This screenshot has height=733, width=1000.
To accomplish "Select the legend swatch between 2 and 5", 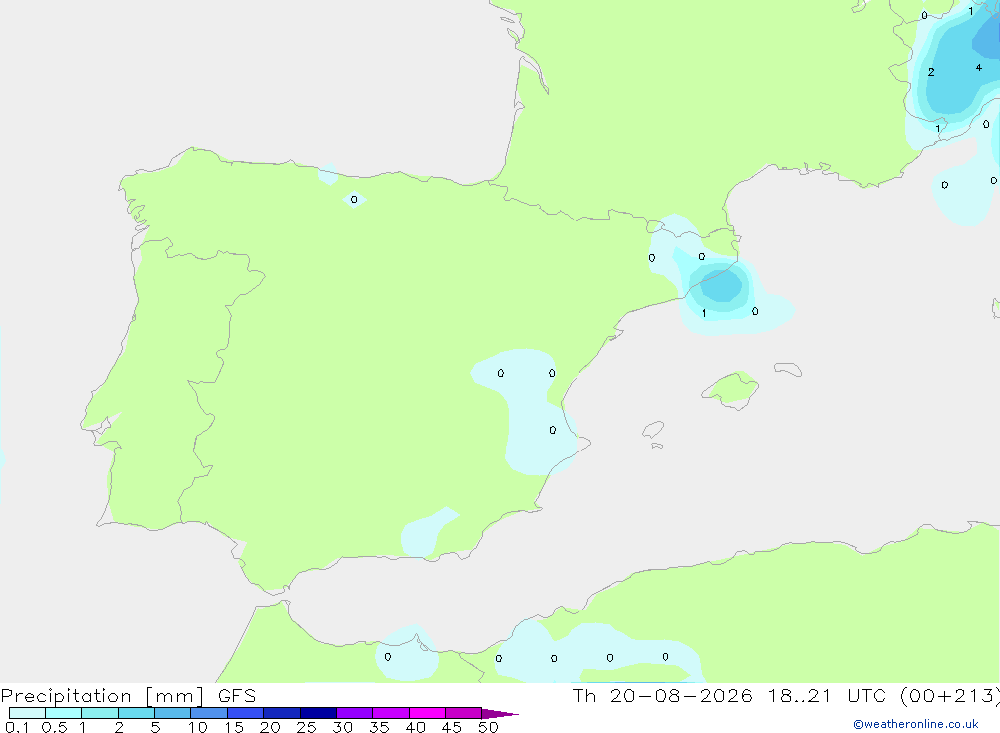I will pyautogui.click(x=136, y=713).
